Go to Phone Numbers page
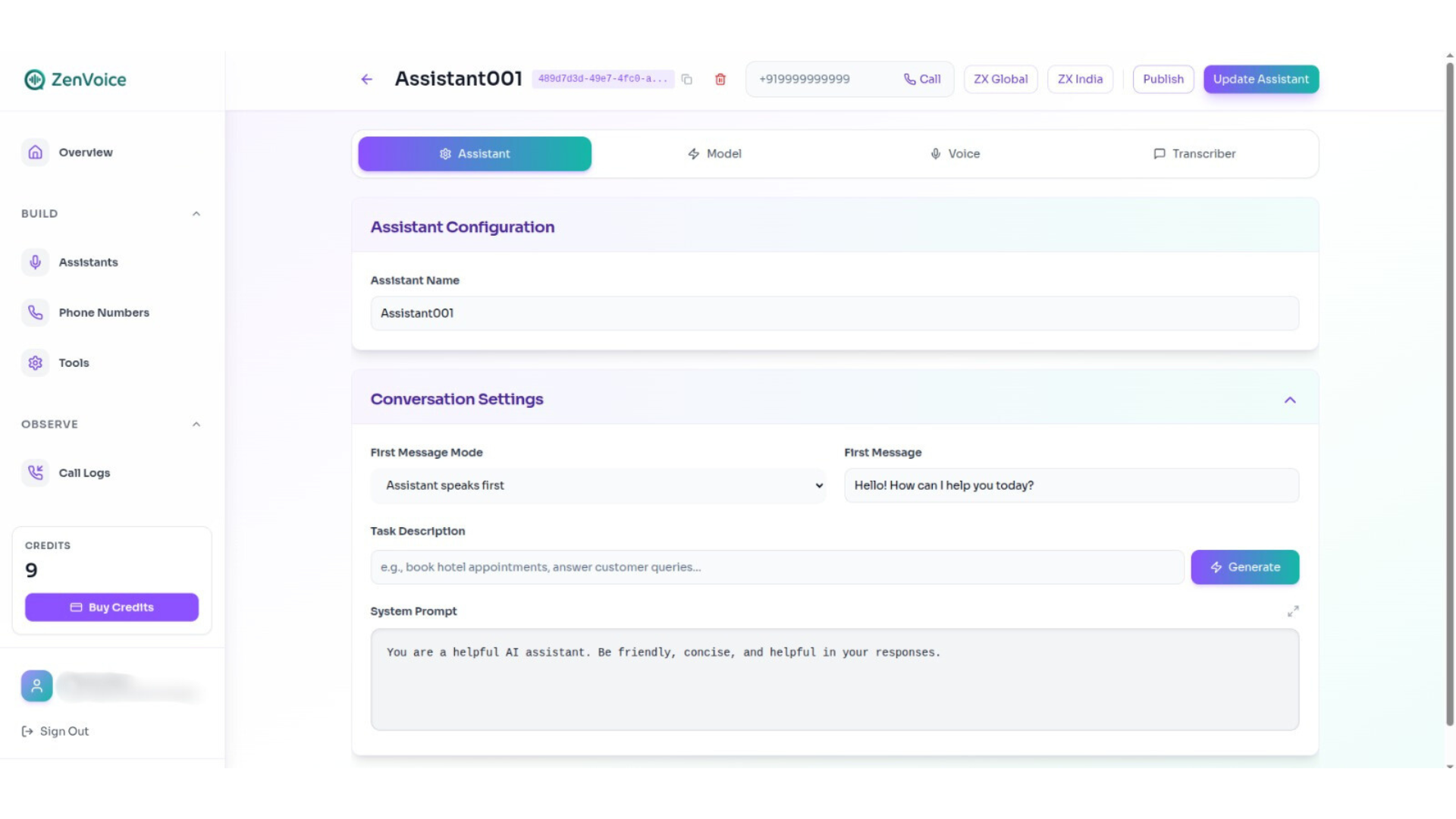This screenshot has height=819, width=1456. [x=103, y=312]
